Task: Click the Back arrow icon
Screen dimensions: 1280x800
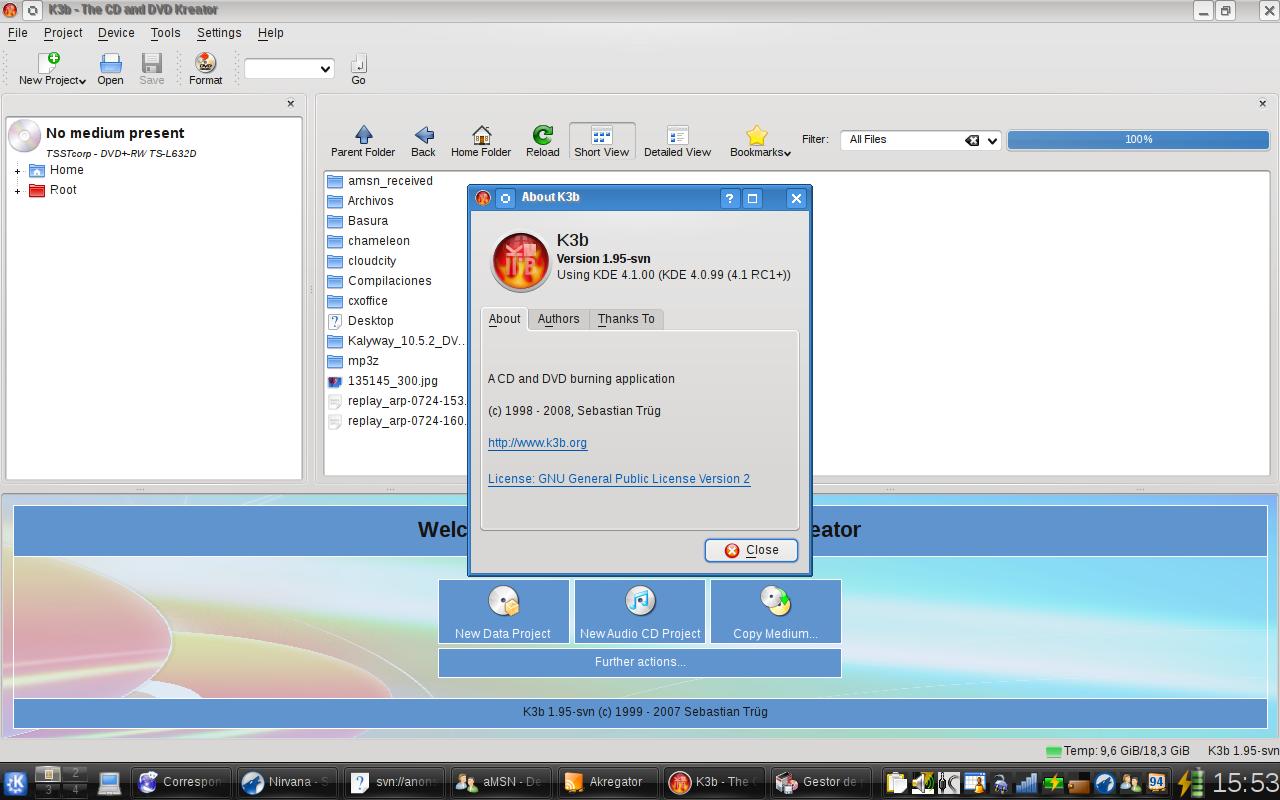Action: (x=423, y=135)
